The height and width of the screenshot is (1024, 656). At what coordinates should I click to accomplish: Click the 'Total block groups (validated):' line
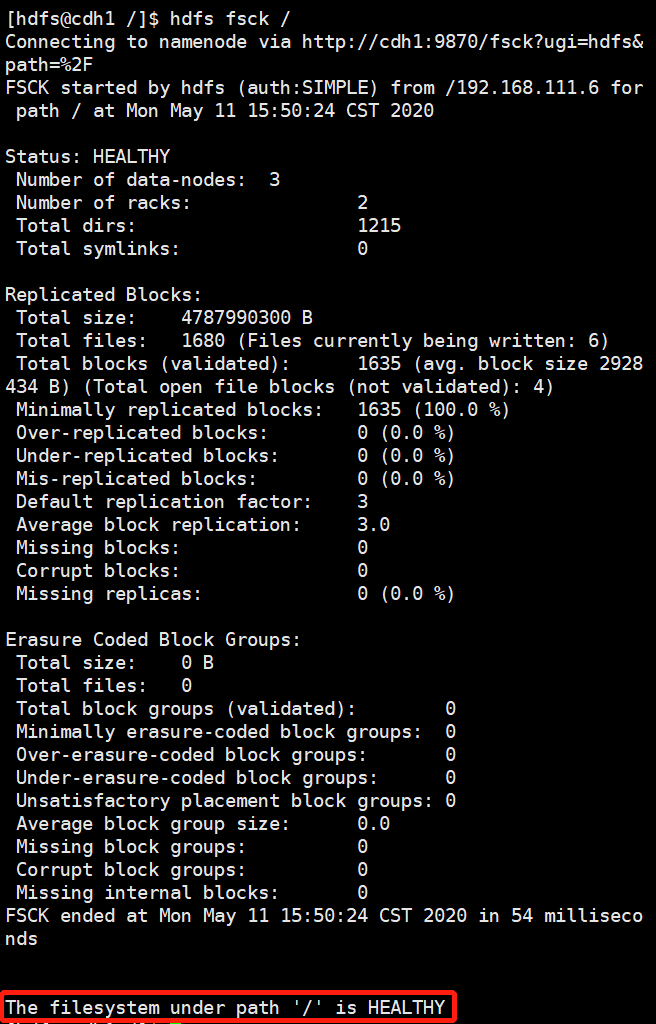(x=235, y=709)
